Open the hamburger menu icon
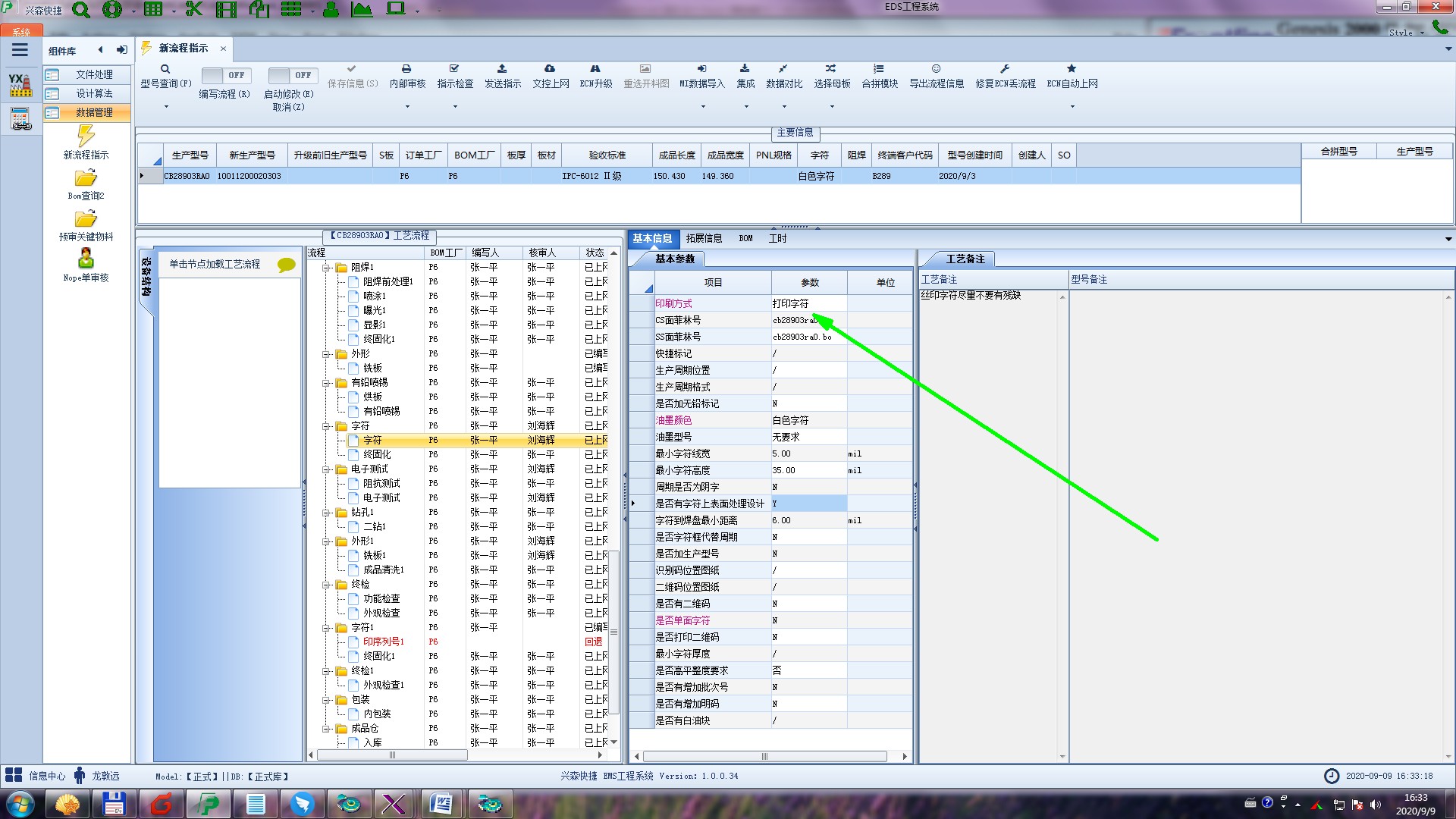 [20, 50]
